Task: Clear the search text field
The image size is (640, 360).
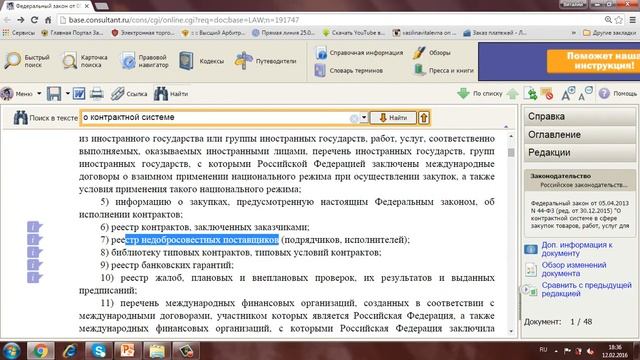Action: pos(354,118)
